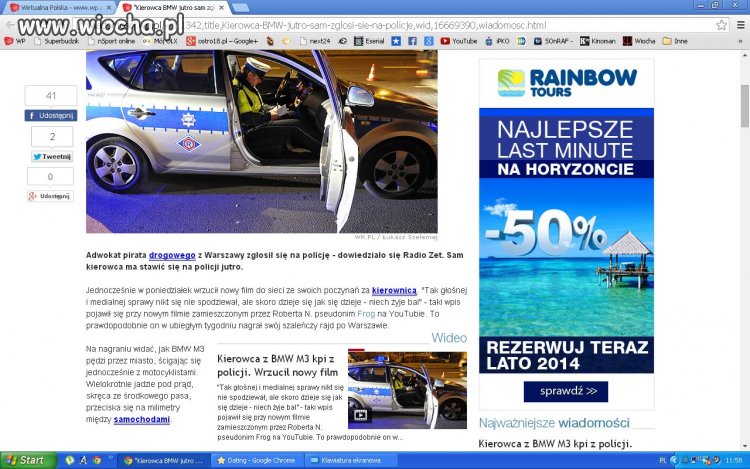Image resolution: width=750 pixels, height=469 pixels.
Task: Open the Najważniejsze wiadomości heading
Action: click(554, 423)
